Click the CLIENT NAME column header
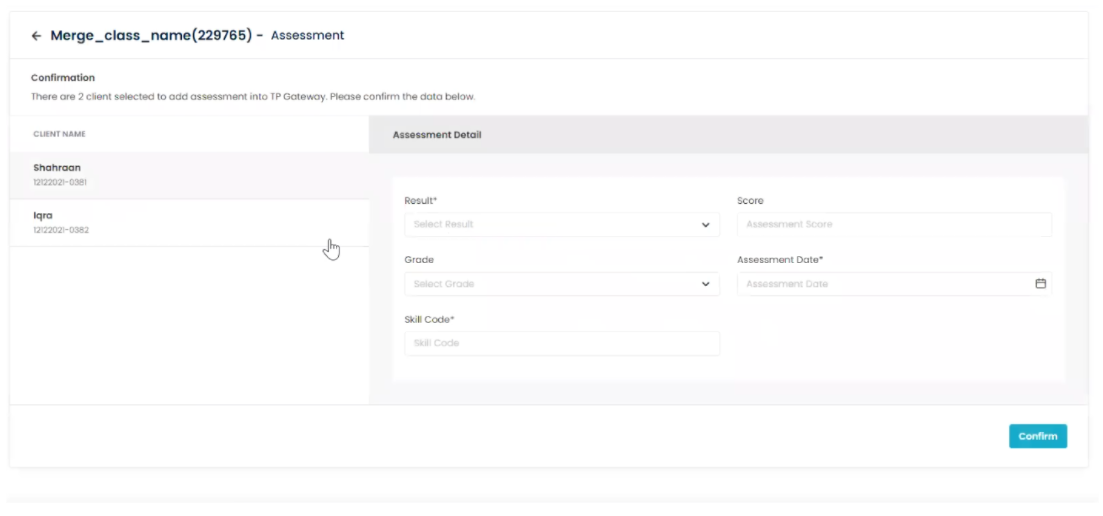1103x516 pixels. coord(59,134)
